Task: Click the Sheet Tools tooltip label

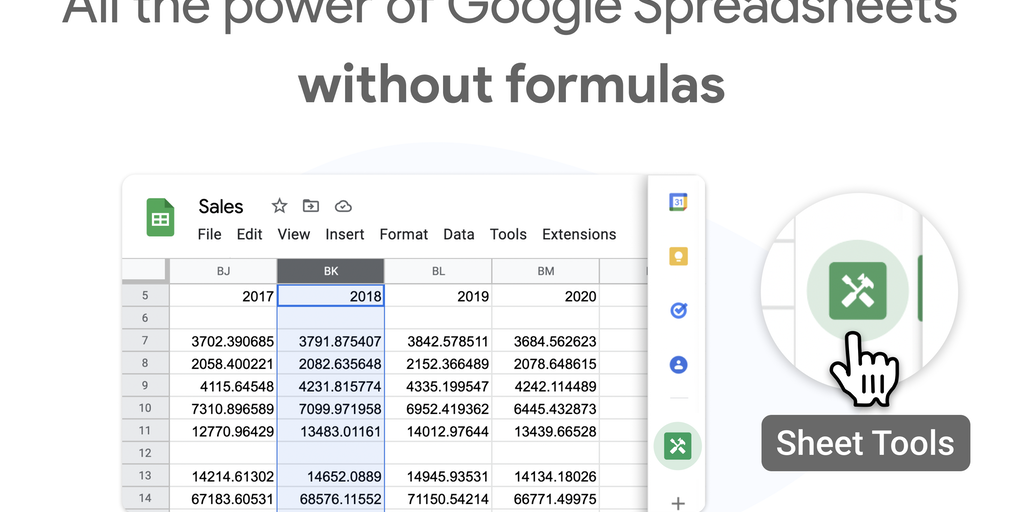Action: click(x=865, y=443)
